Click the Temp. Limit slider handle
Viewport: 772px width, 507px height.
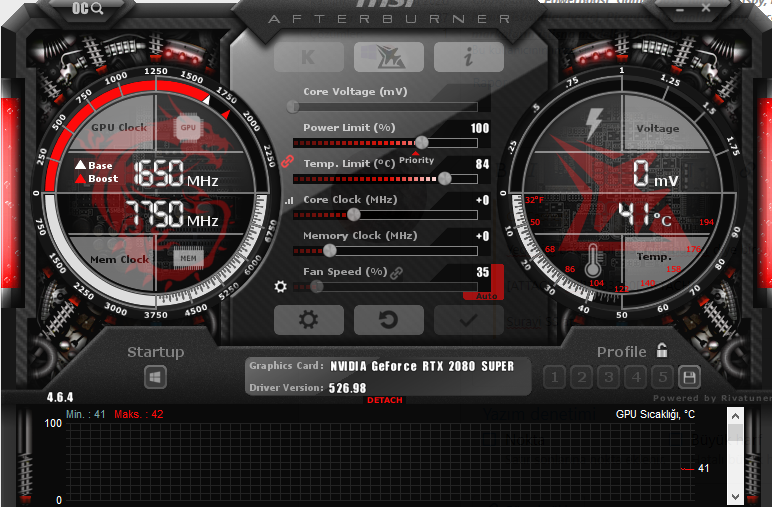pyautogui.click(x=445, y=179)
